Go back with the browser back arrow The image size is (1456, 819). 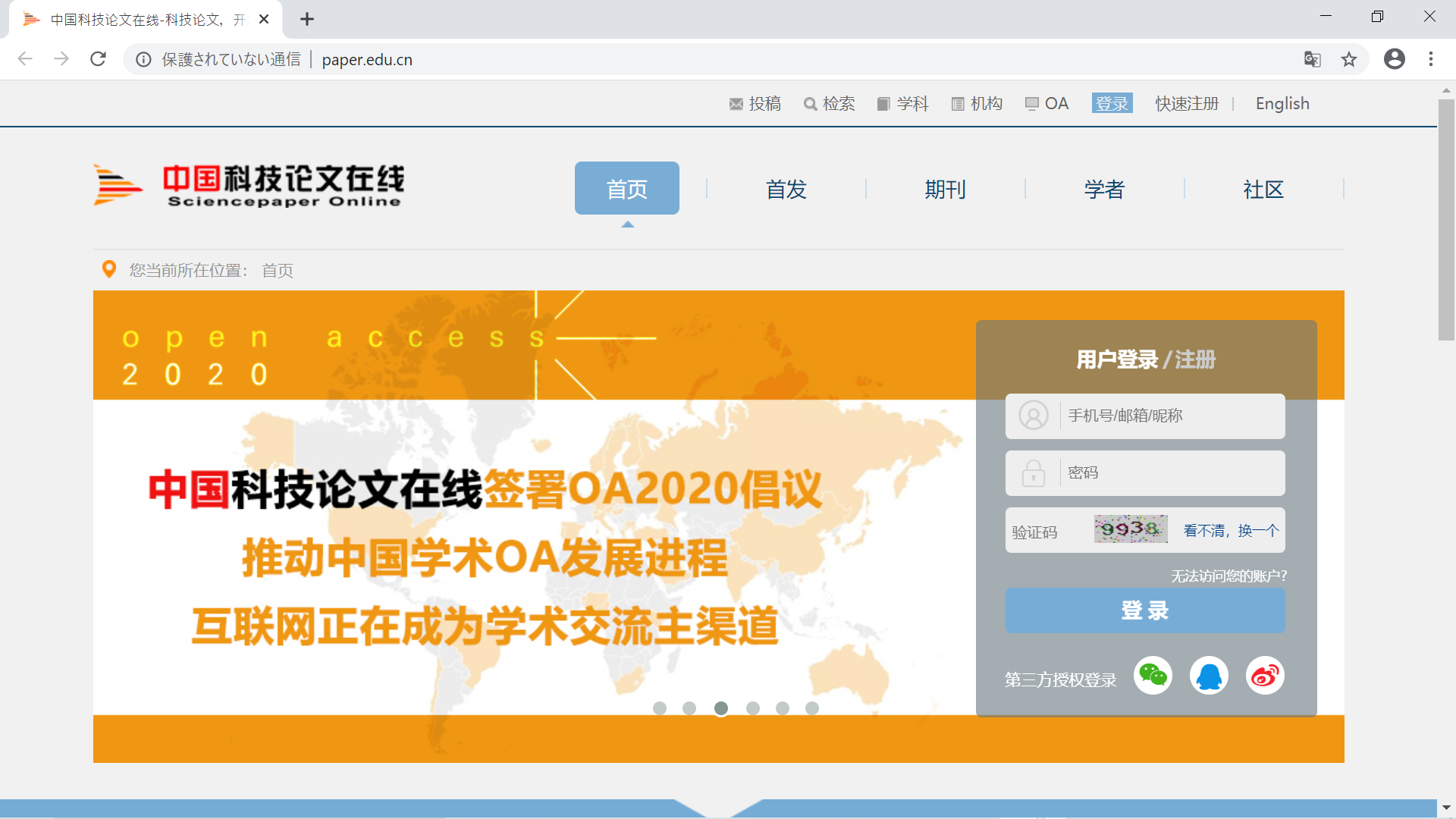25,59
